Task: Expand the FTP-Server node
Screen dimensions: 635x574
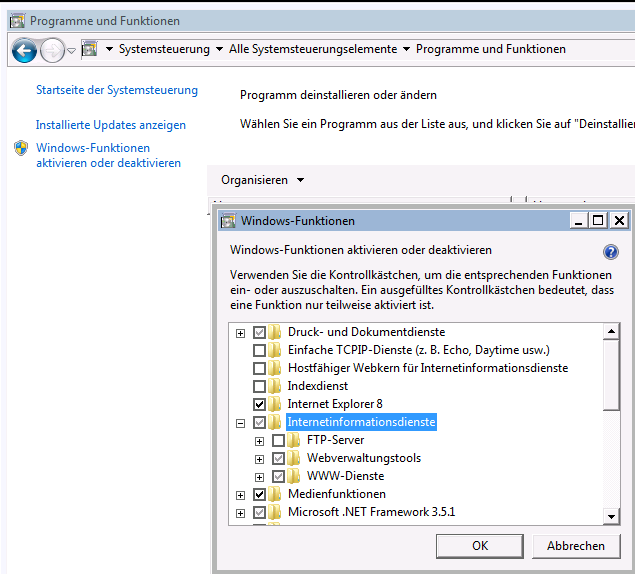Action: 259,441
